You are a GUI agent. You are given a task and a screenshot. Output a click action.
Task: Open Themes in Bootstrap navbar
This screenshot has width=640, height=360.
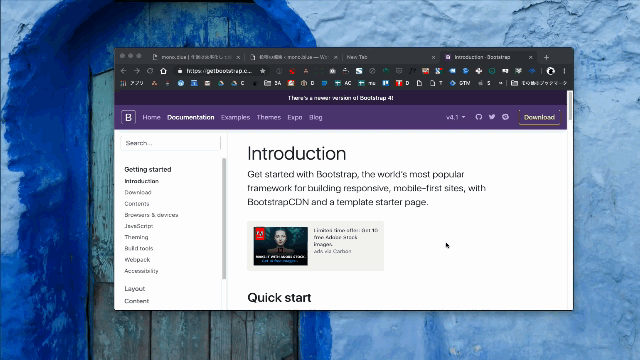pos(269,117)
